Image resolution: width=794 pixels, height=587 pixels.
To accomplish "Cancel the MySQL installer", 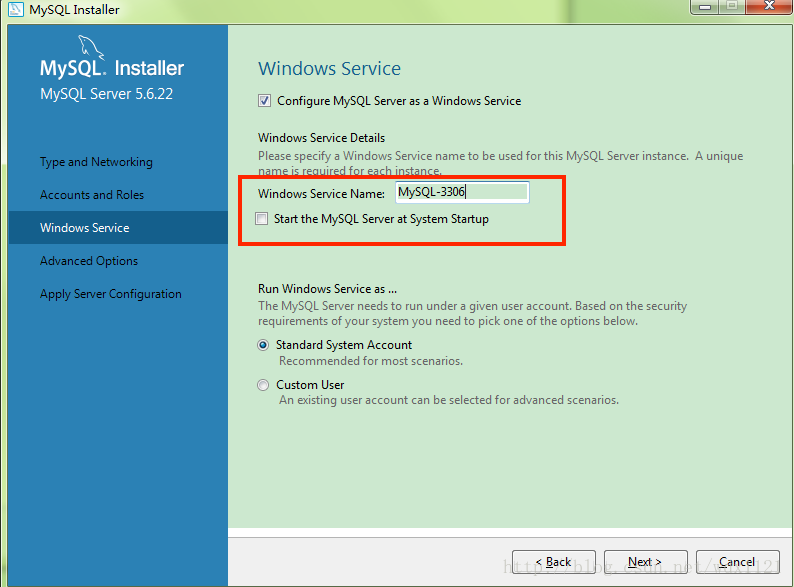I will (738, 562).
